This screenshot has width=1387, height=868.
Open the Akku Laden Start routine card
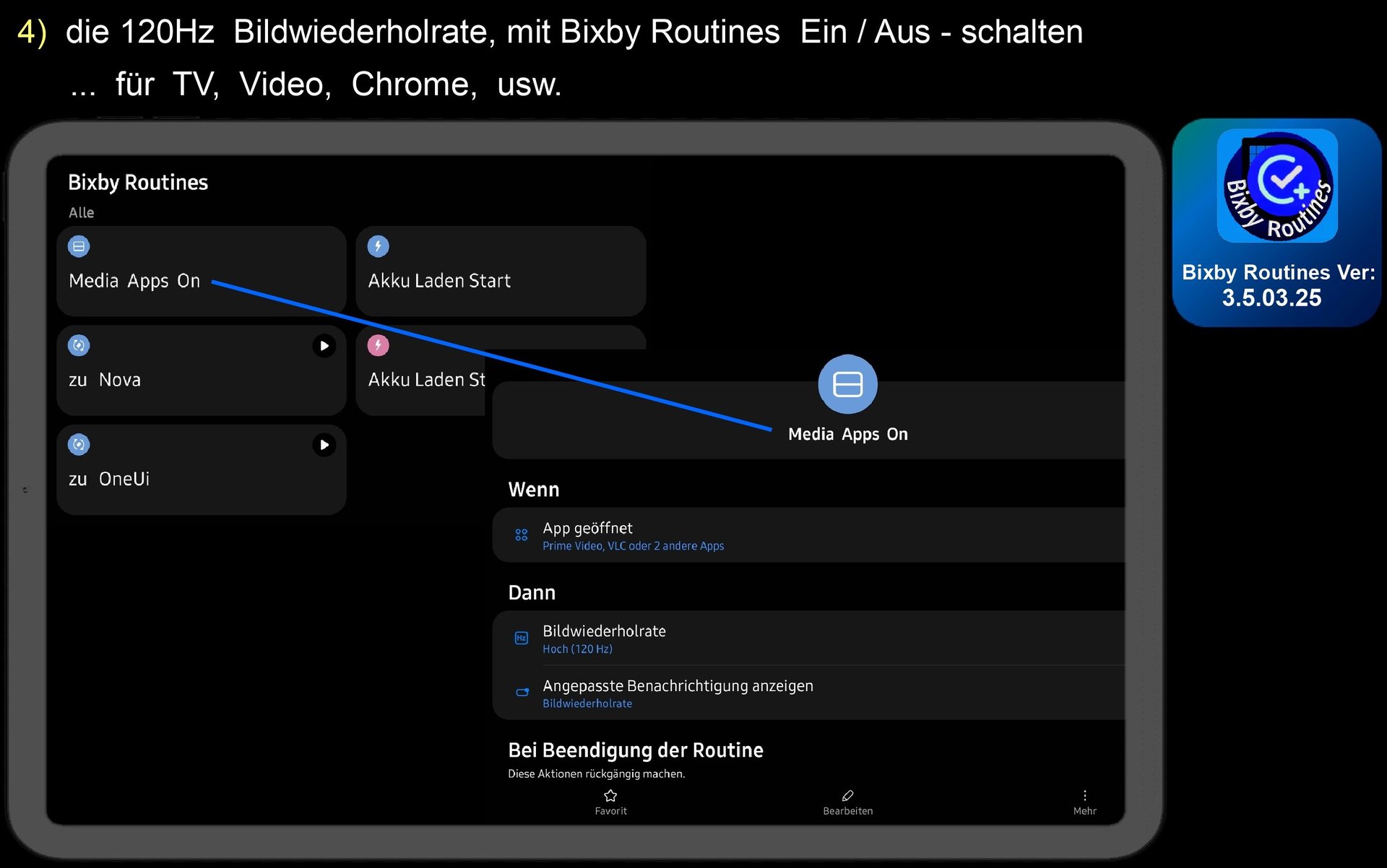(501, 271)
